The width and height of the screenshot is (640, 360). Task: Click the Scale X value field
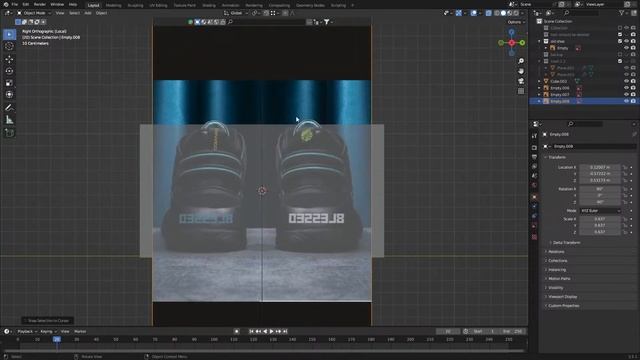[600, 219]
